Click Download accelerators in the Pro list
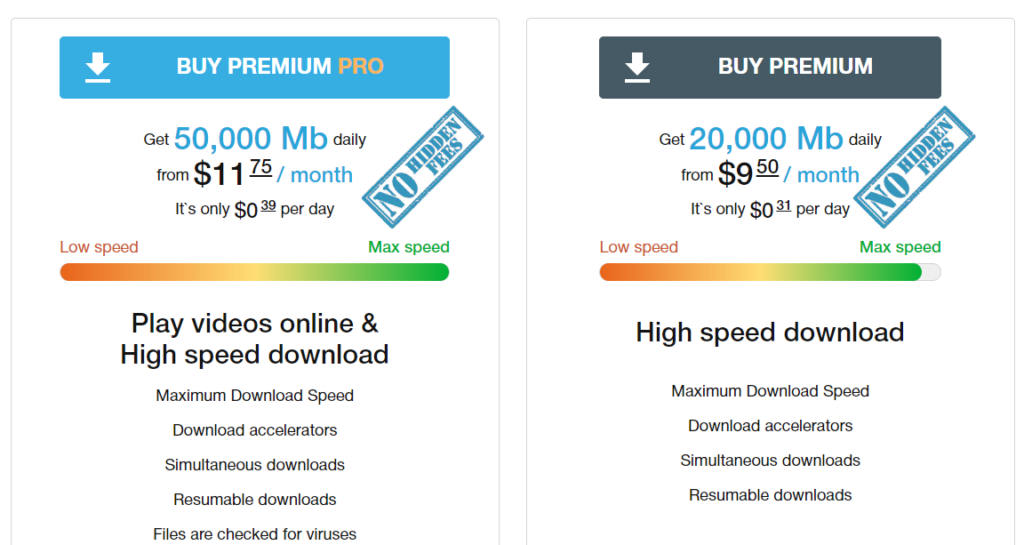 [x=255, y=430]
